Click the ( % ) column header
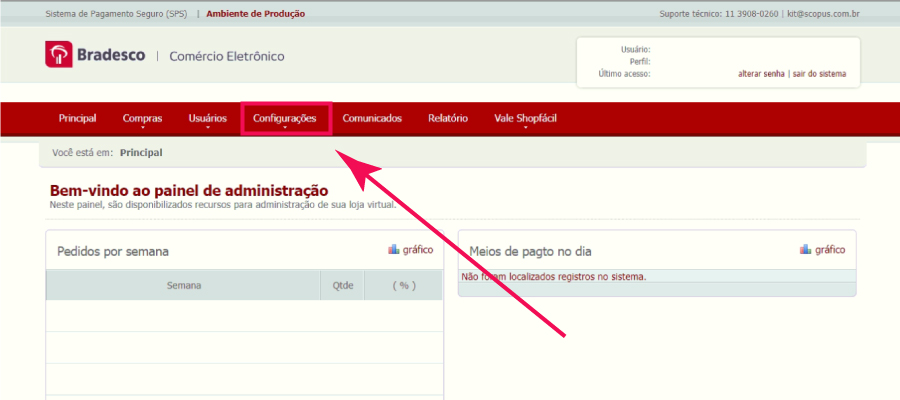 404,285
